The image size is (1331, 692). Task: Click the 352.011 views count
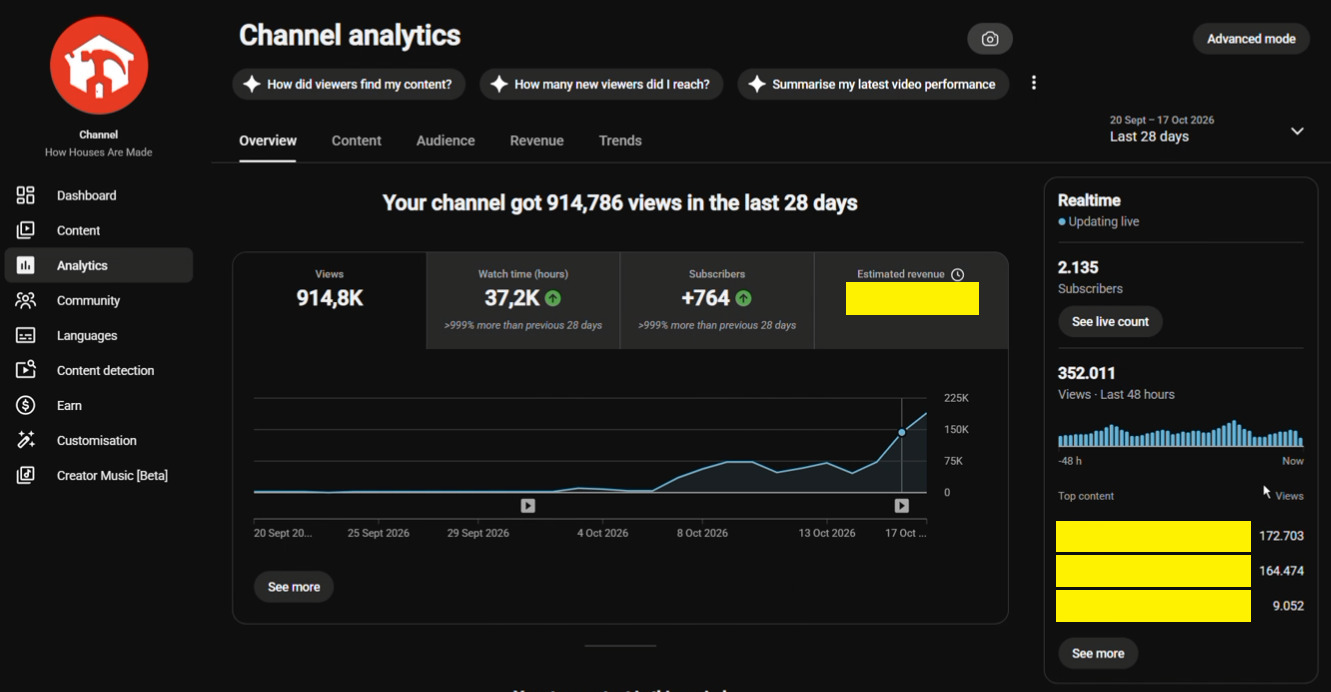(x=1086, y=373)
